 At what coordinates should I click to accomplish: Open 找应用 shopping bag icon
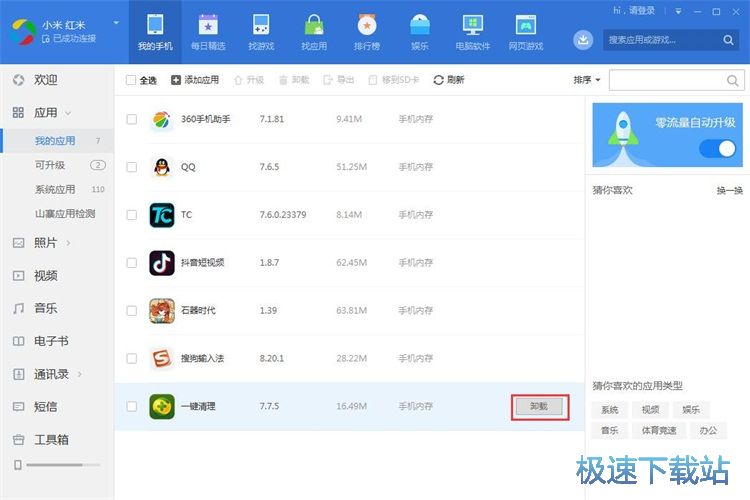pyautogui.click(x=314, y=24)
